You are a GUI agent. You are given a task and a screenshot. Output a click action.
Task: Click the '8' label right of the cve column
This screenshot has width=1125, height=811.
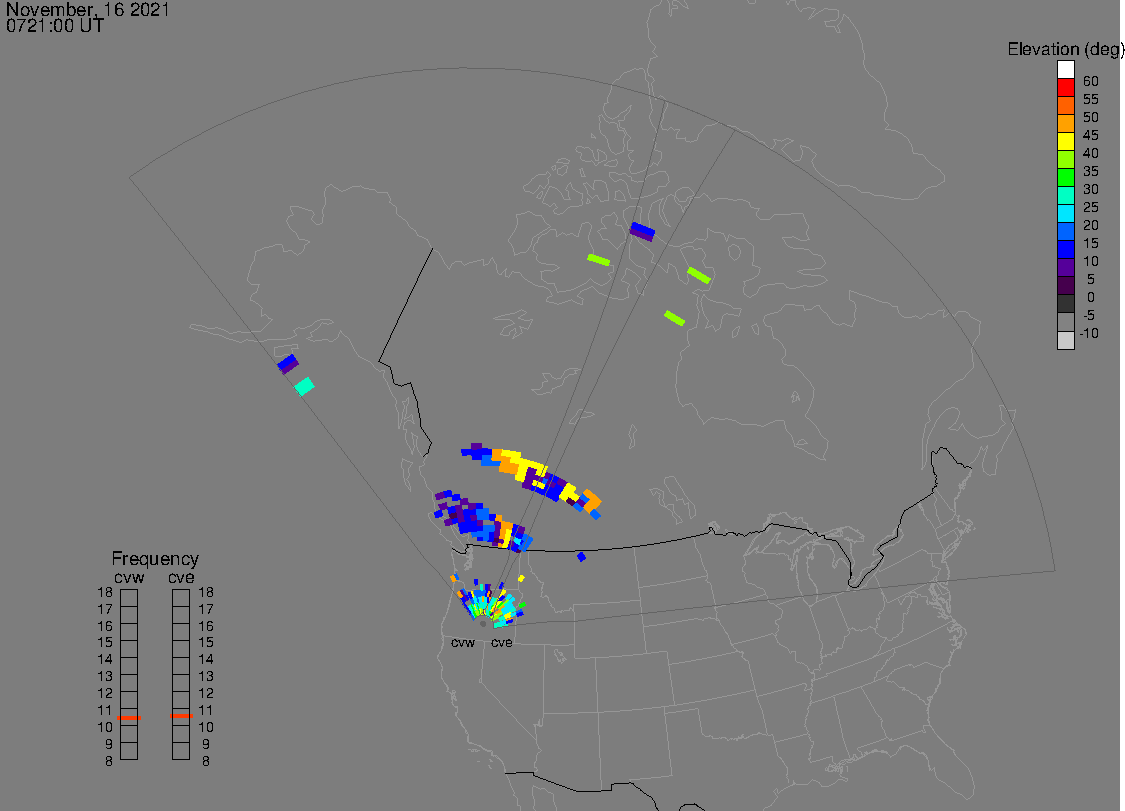point(206,761)
